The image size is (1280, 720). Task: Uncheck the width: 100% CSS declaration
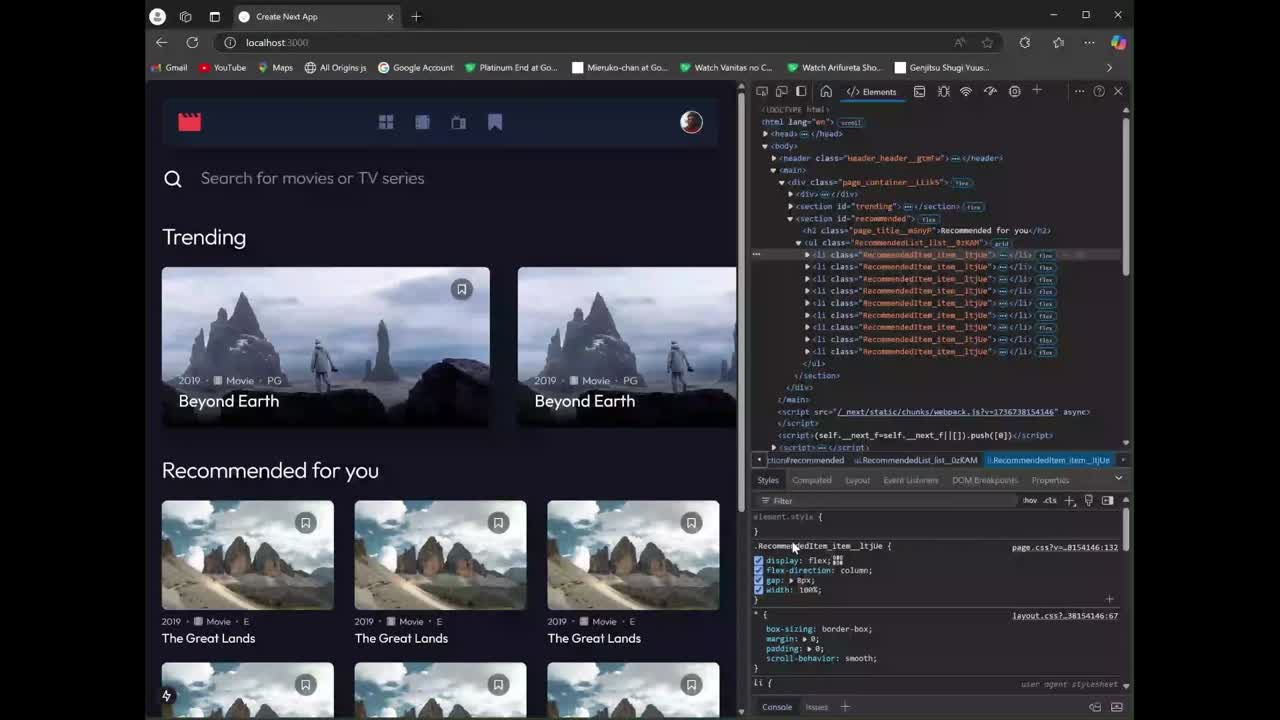[x=758, y=590]
